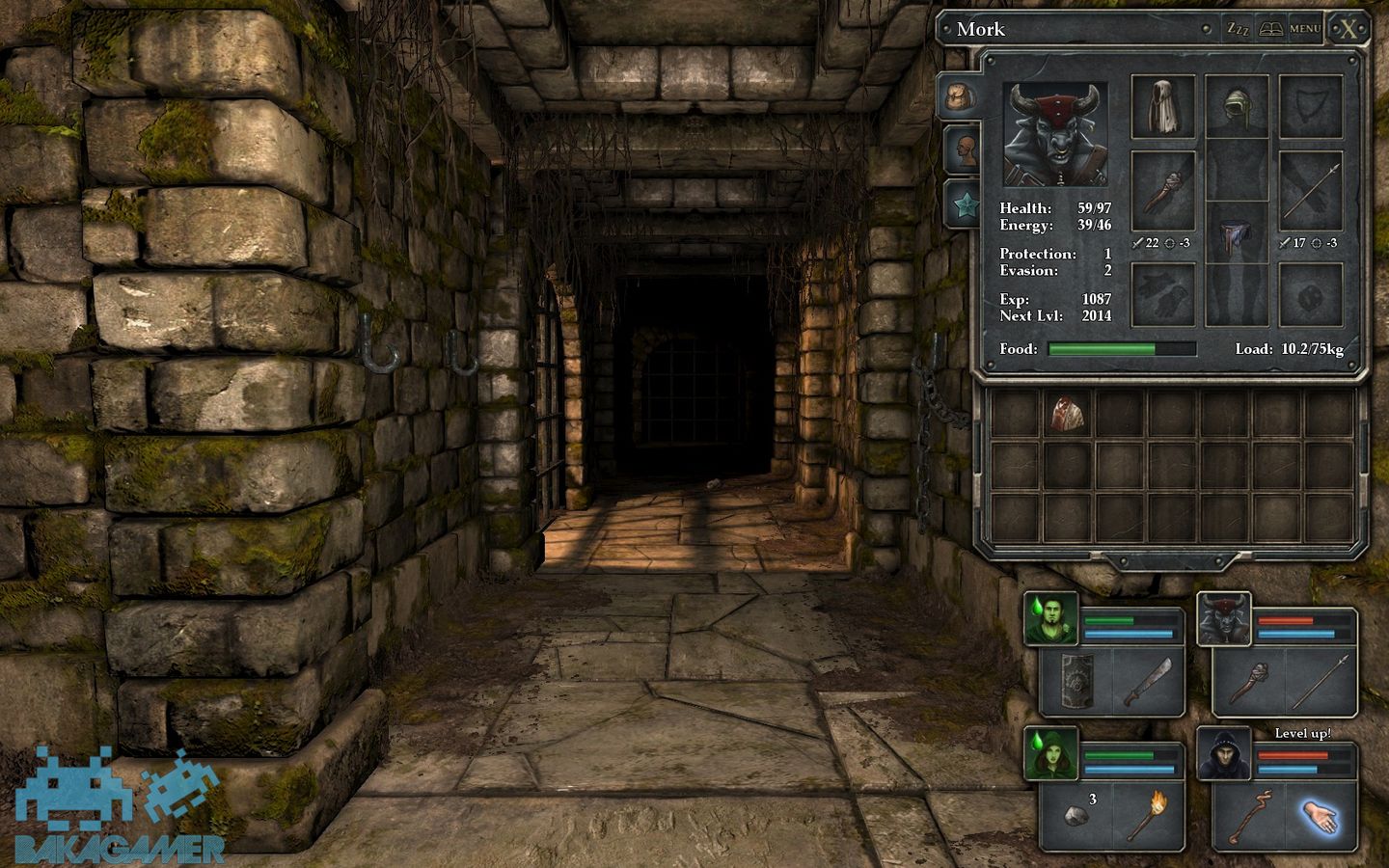
Task: Click Mork's minotaur portrait in the character sheet
Action: coord(1054,134)
